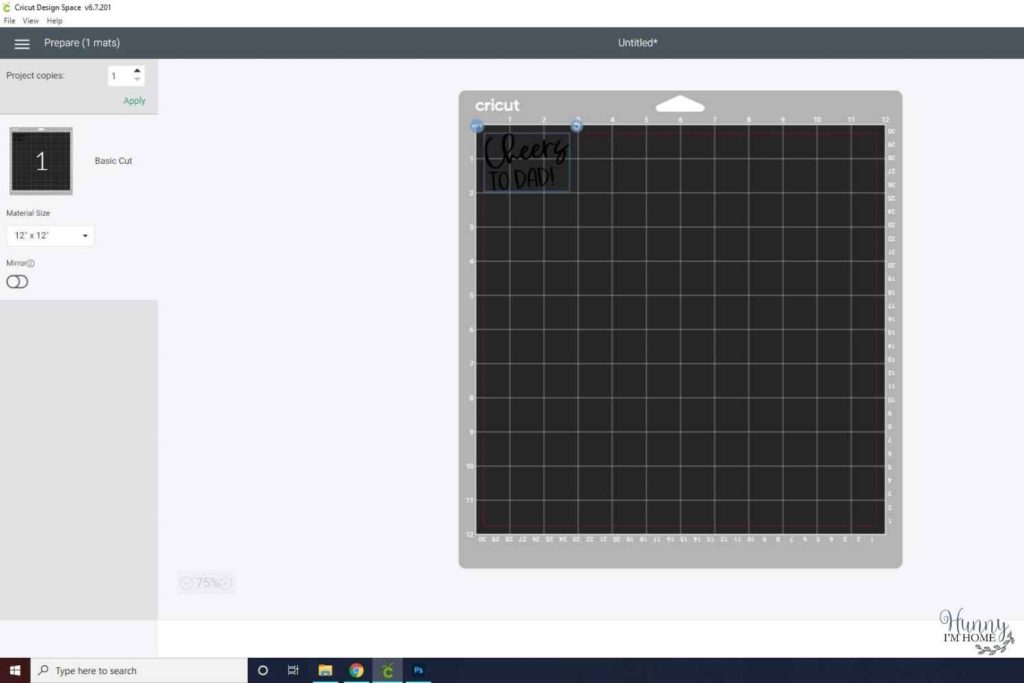1024x683 pixels.
Task: Click the zoom in plus icon
Action: 225,583
